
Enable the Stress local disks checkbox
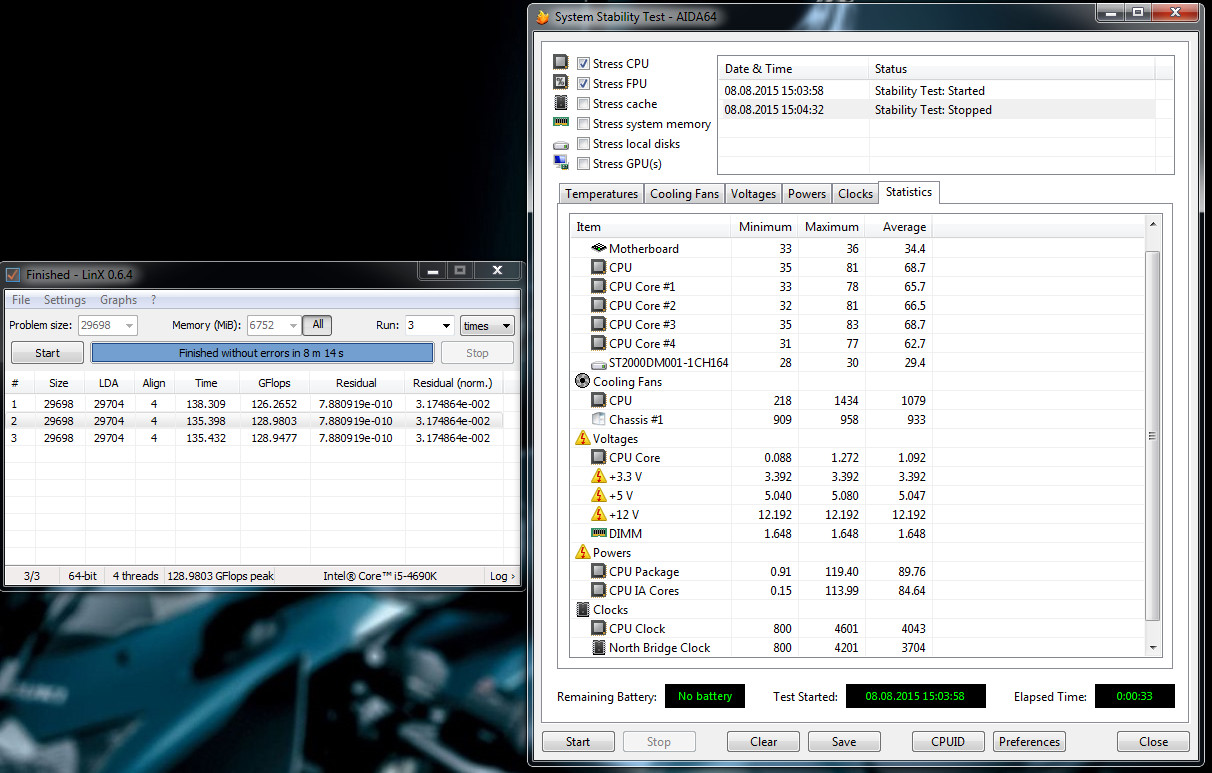point(584,144)
